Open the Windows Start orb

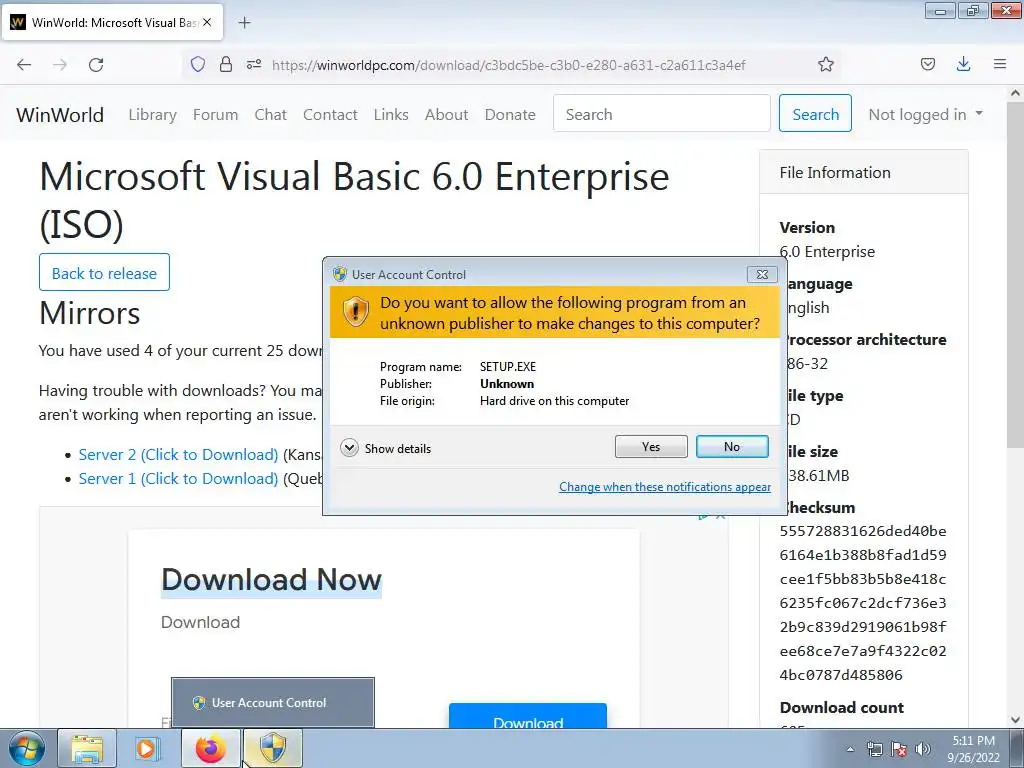click(26, 748)
